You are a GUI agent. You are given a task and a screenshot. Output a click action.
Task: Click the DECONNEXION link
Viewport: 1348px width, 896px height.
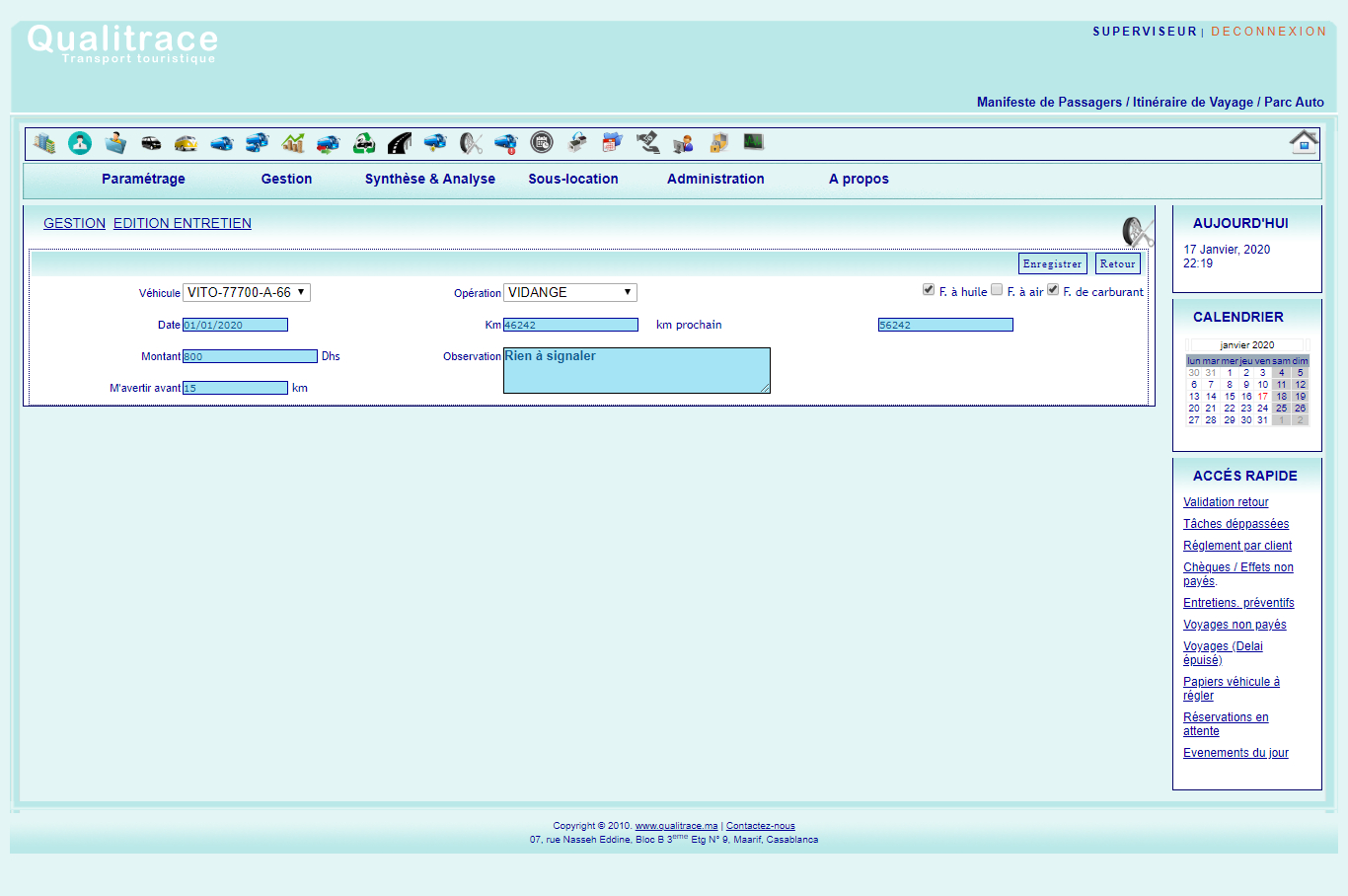coord(1268,32)
